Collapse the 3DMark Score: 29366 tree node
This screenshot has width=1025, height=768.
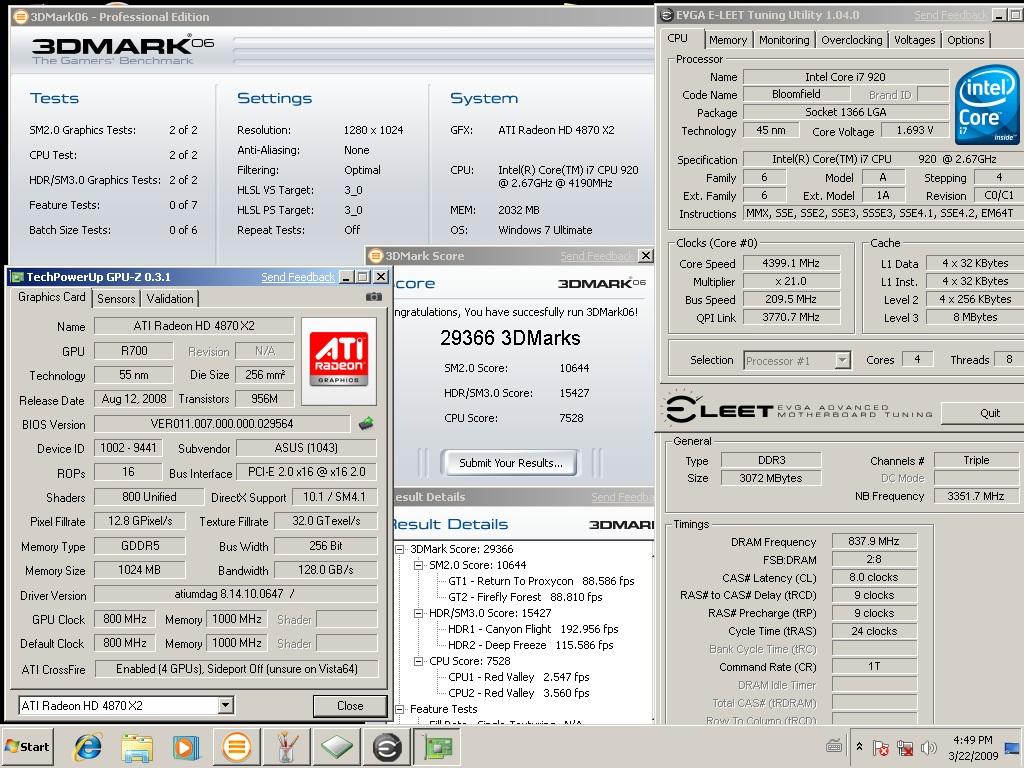pos(400,550)
